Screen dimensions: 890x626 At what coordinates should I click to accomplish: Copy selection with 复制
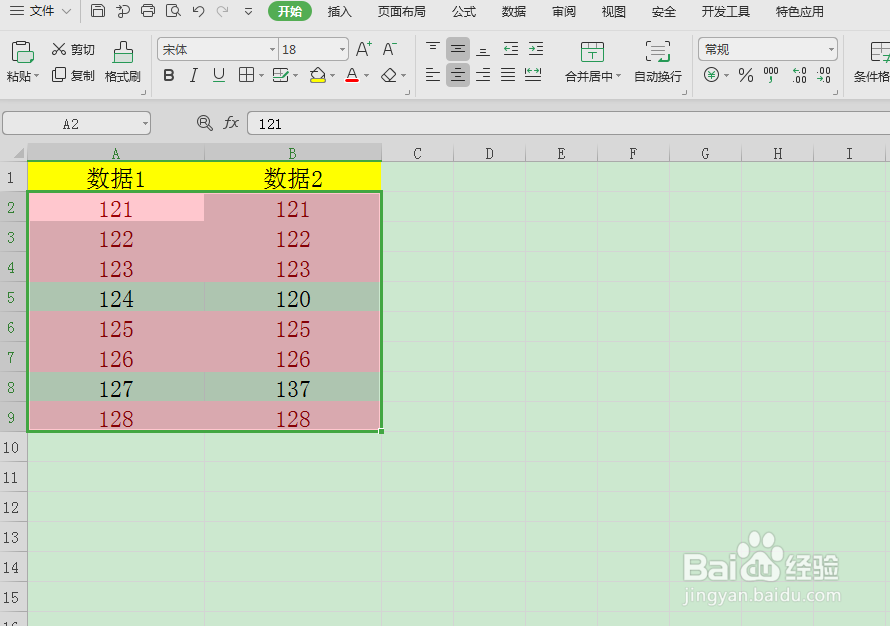pyautogui.click(x=73, y=75)
